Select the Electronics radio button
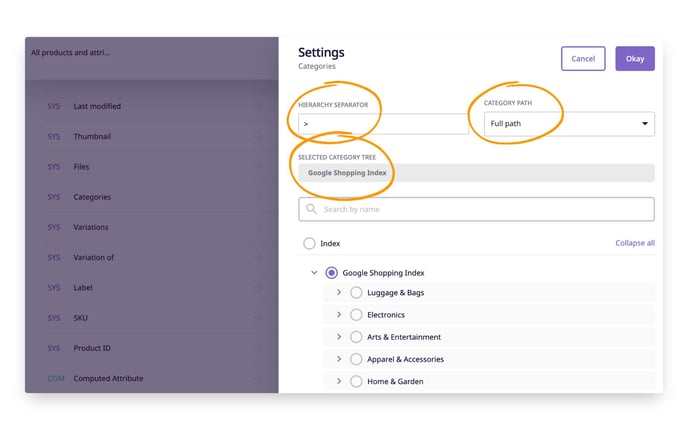Viewport: 688px width, 430px height. (356, 315)
